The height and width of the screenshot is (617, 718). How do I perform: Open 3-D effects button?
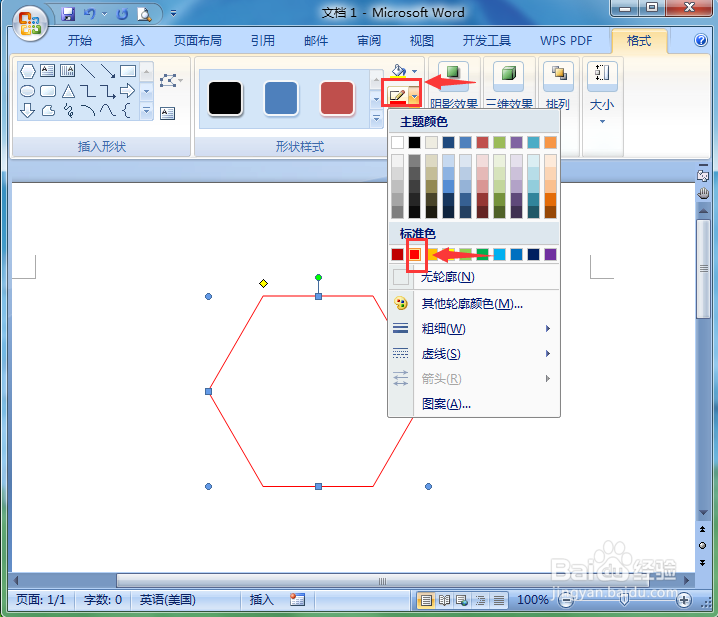509,84
